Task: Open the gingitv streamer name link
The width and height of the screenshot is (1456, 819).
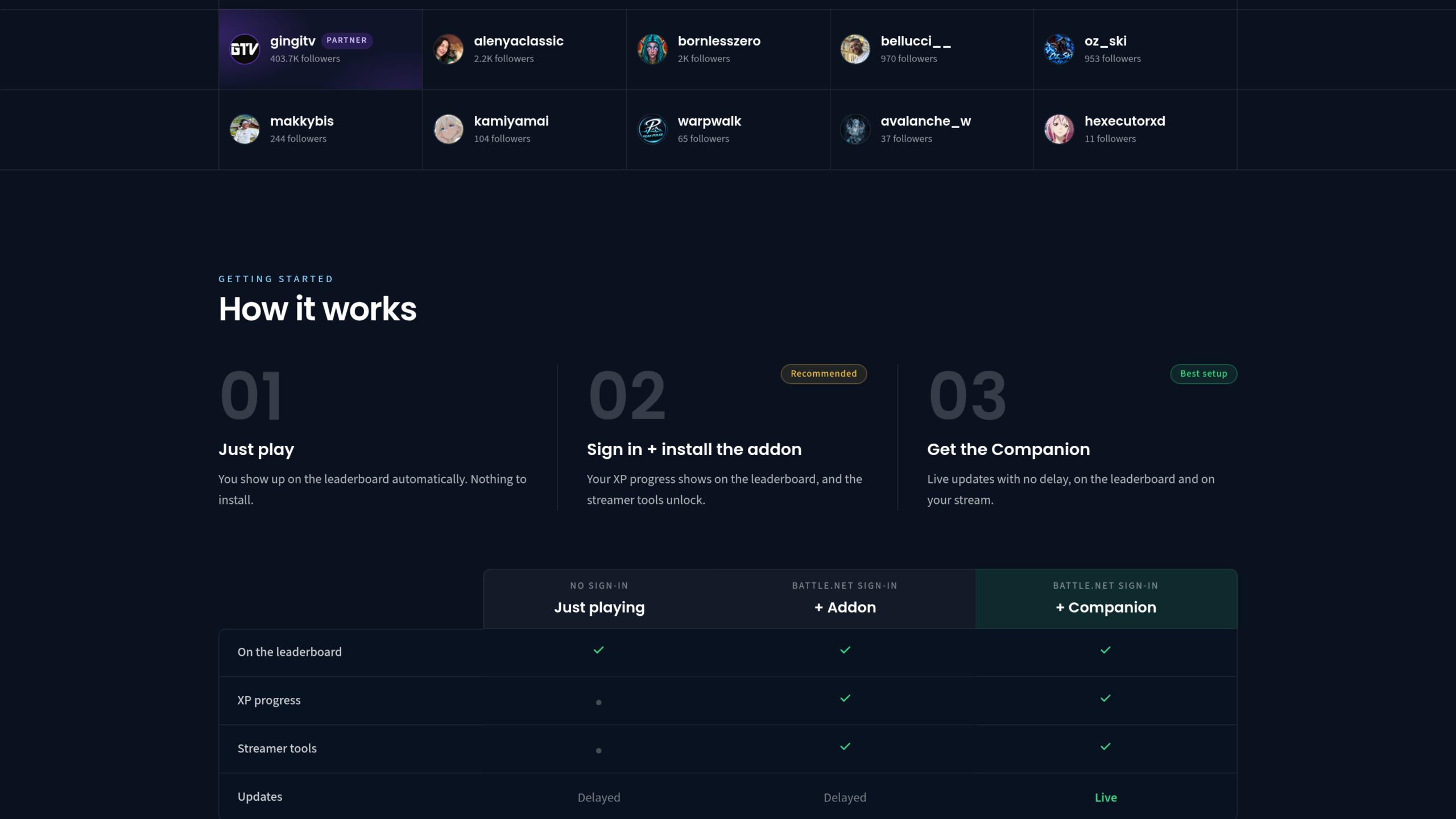Action: pyautogui.click(x=292, y=41)
